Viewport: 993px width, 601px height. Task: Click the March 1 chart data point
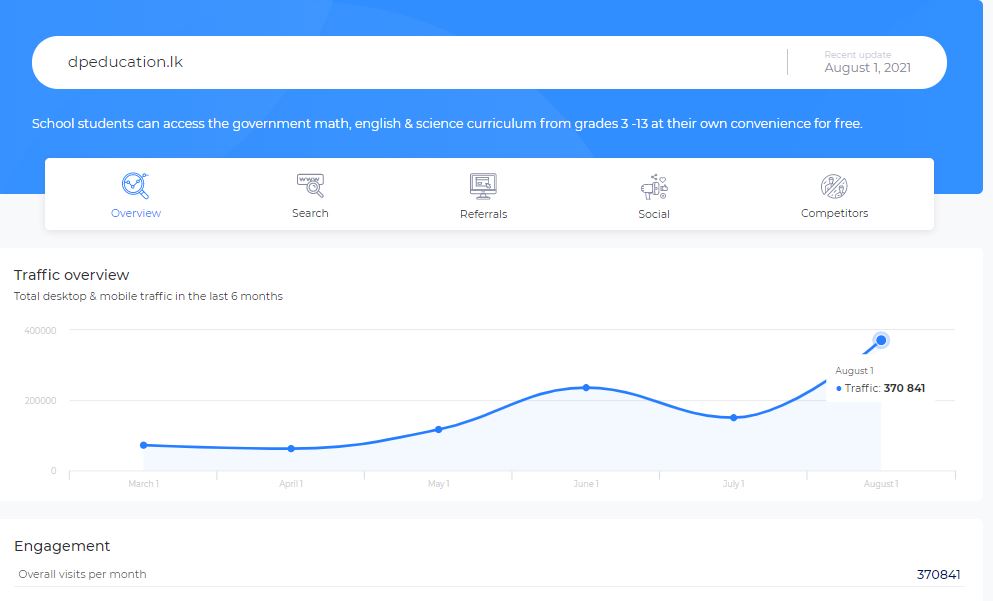coord(143,445)
